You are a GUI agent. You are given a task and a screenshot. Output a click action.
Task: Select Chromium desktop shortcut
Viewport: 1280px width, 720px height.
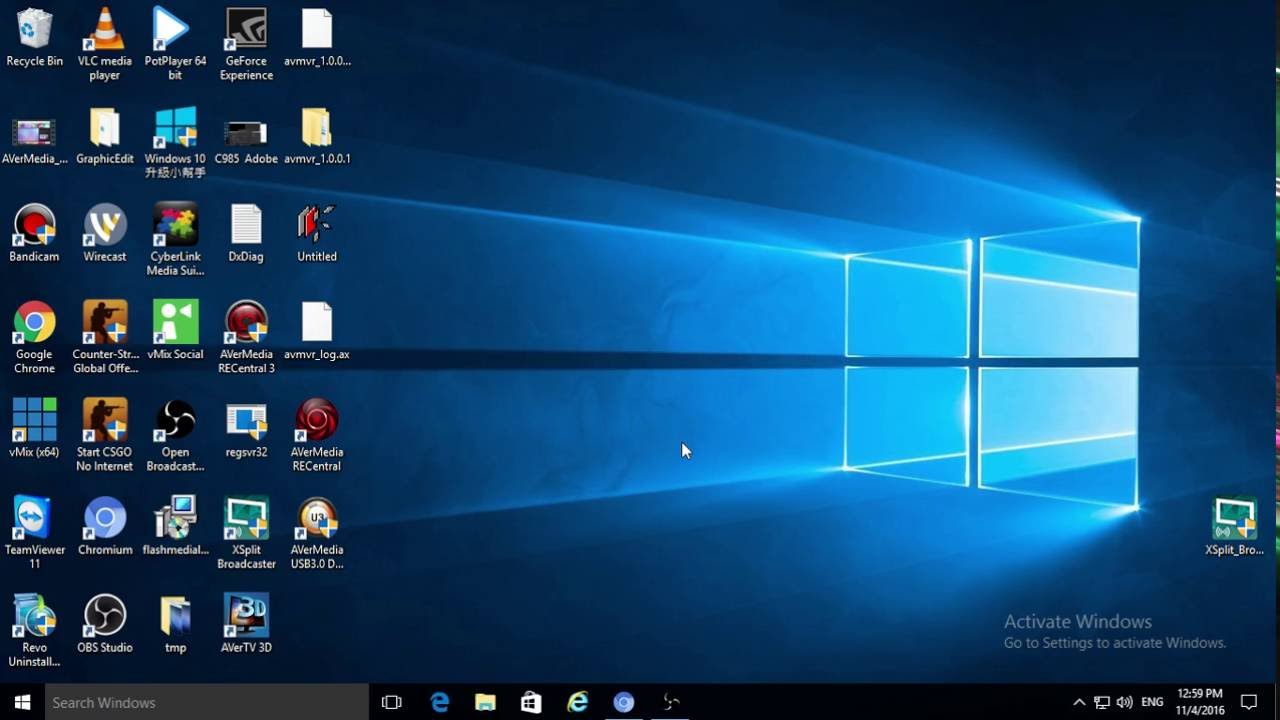(x=105, y=526)
